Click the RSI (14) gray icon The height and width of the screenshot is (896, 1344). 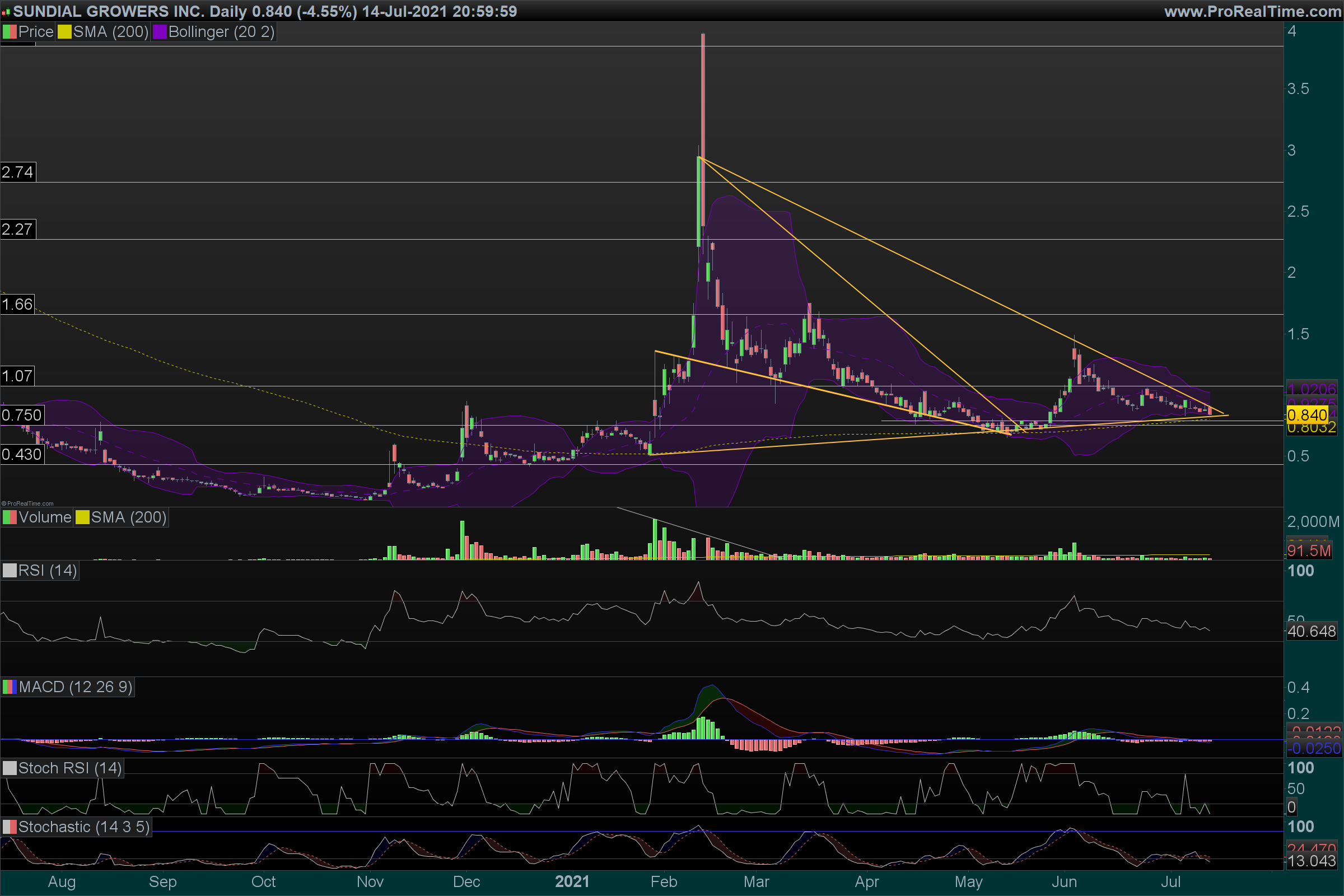point(10,571)
